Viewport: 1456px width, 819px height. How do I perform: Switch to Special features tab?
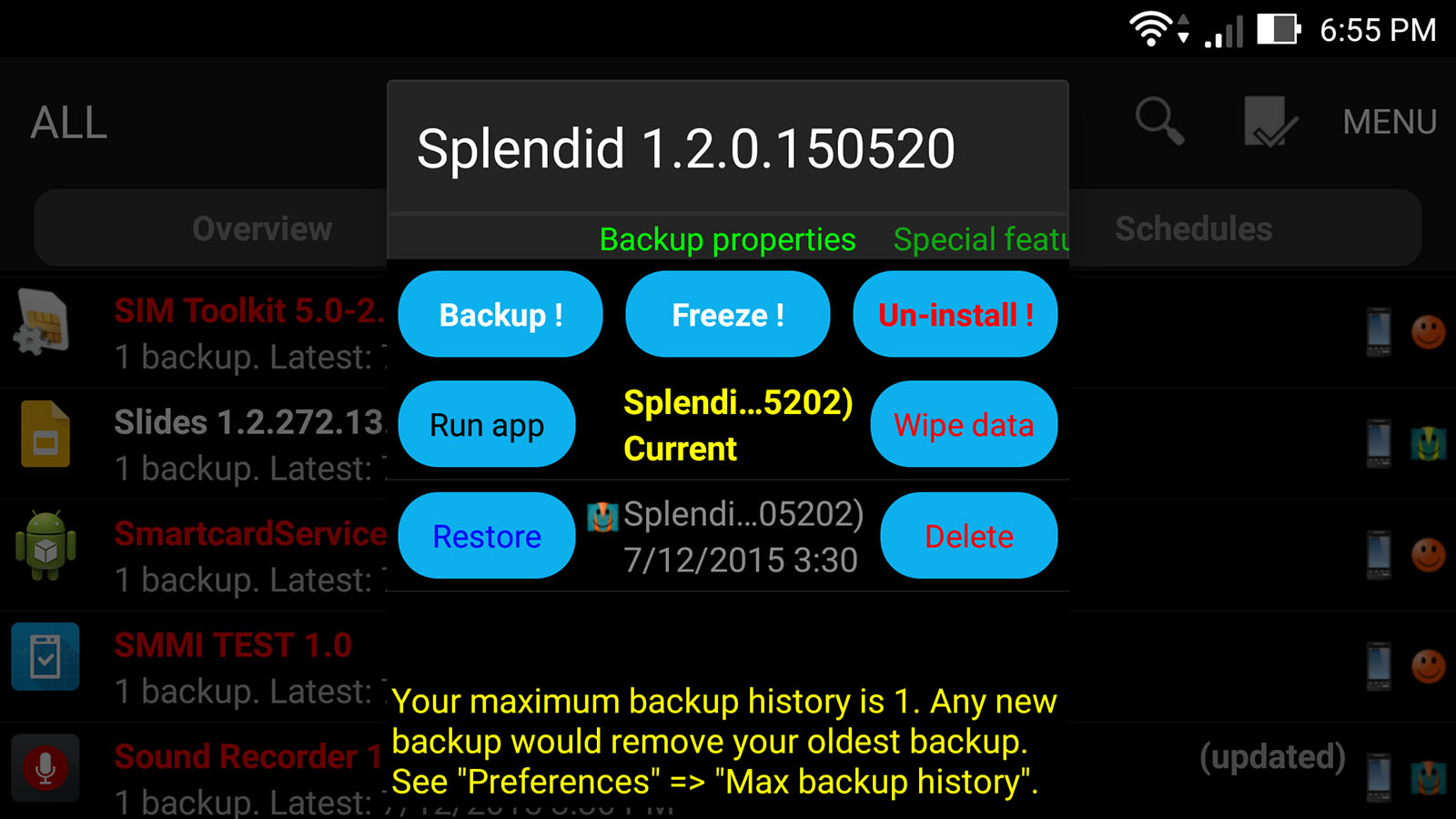click(x=981, y=239)
